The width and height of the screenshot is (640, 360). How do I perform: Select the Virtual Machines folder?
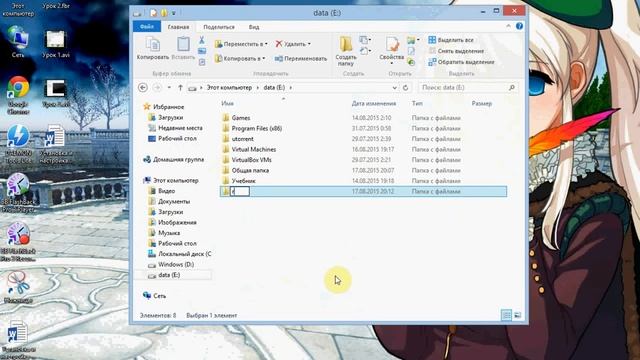pos(253,149)
